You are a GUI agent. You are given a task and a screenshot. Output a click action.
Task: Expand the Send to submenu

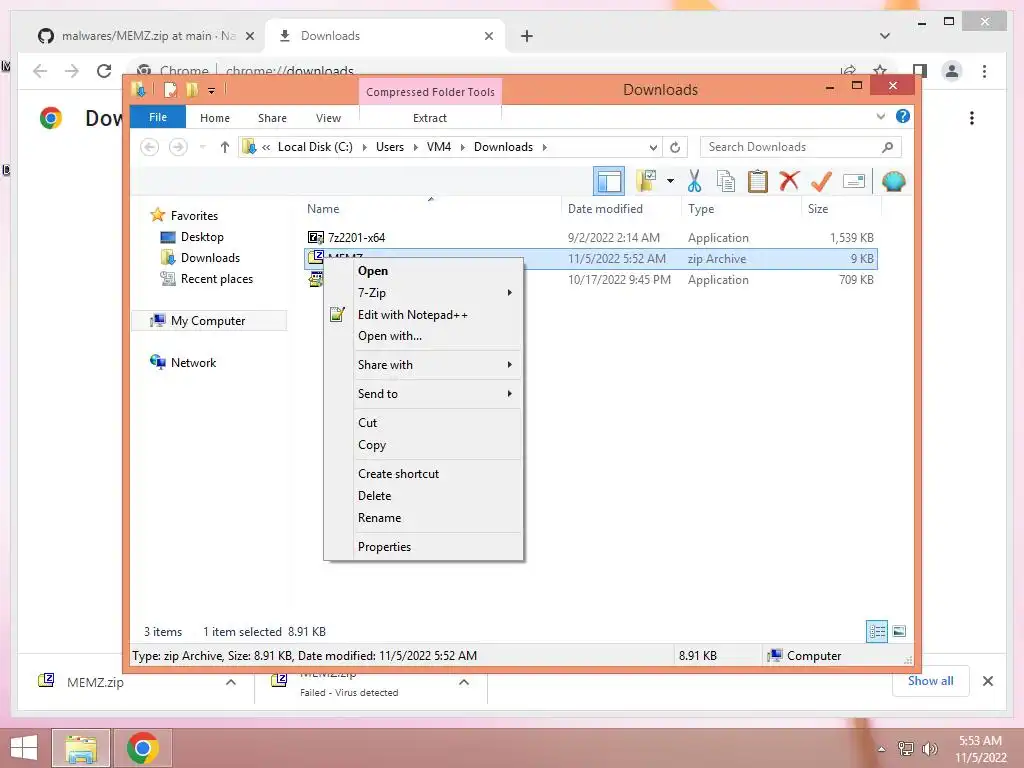424,394
